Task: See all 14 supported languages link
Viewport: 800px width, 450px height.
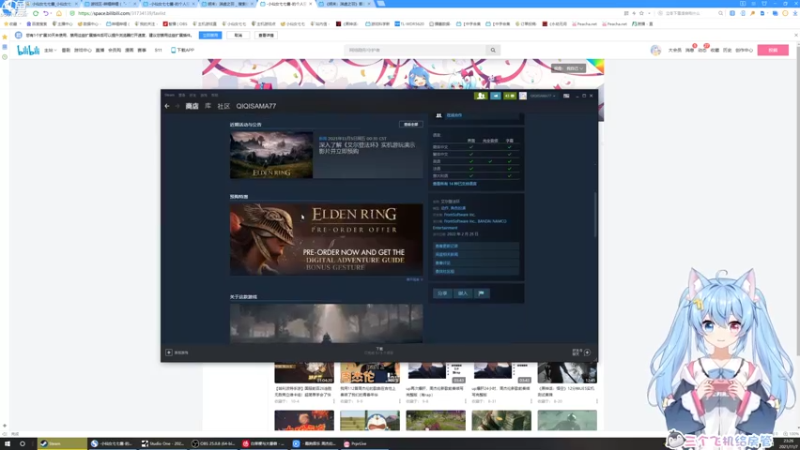Action: pos(455,184)
